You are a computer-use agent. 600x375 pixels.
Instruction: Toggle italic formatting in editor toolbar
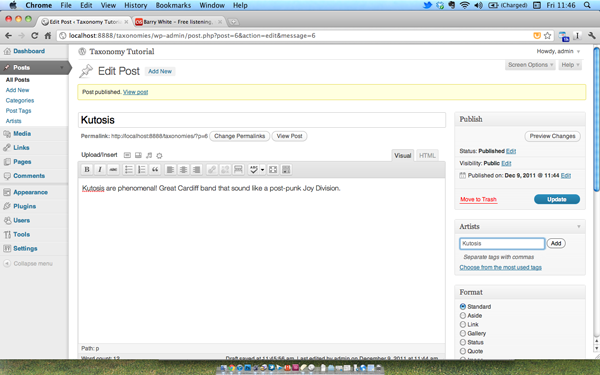100,170
